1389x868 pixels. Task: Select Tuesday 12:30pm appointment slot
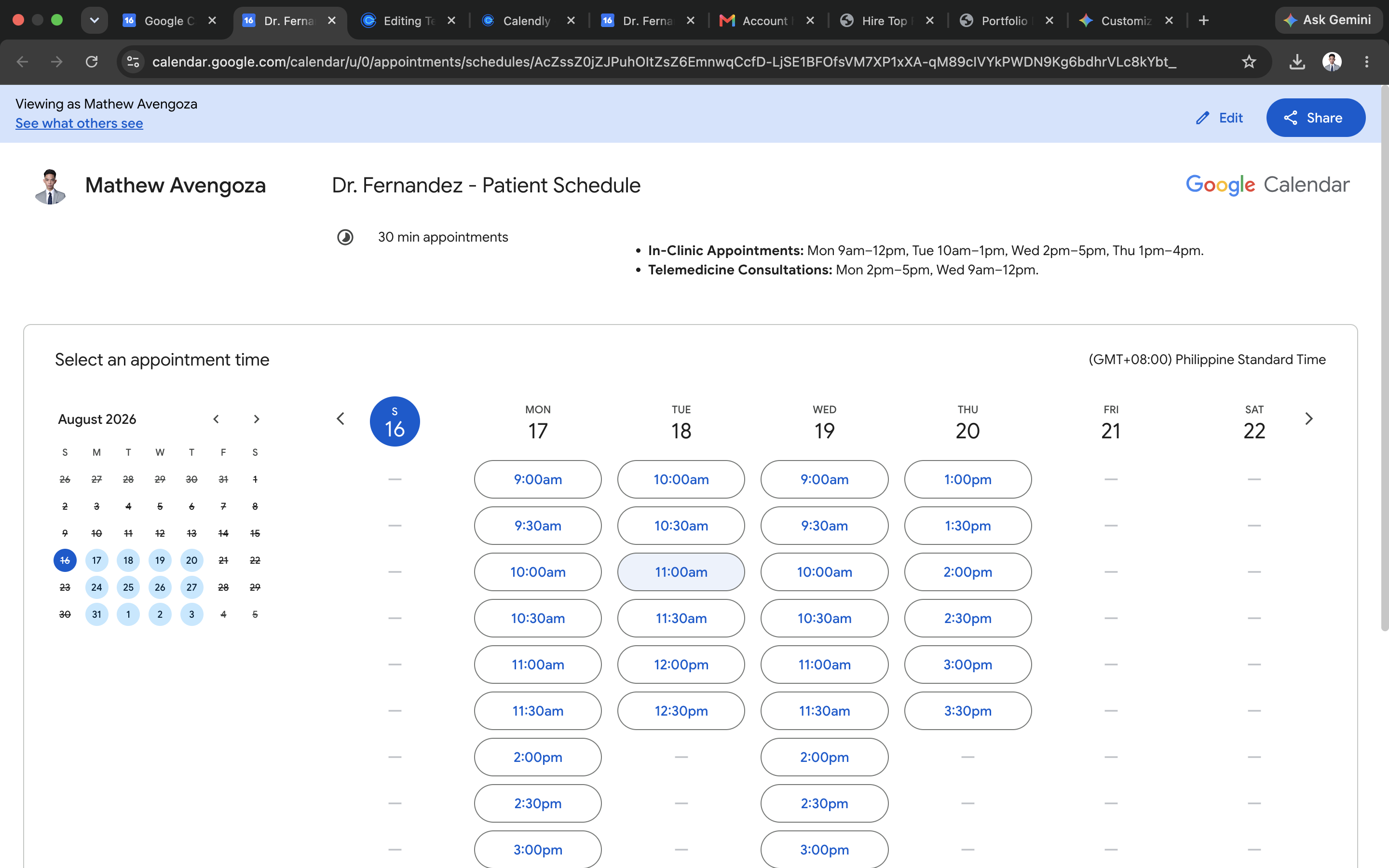tap(681, 711)
